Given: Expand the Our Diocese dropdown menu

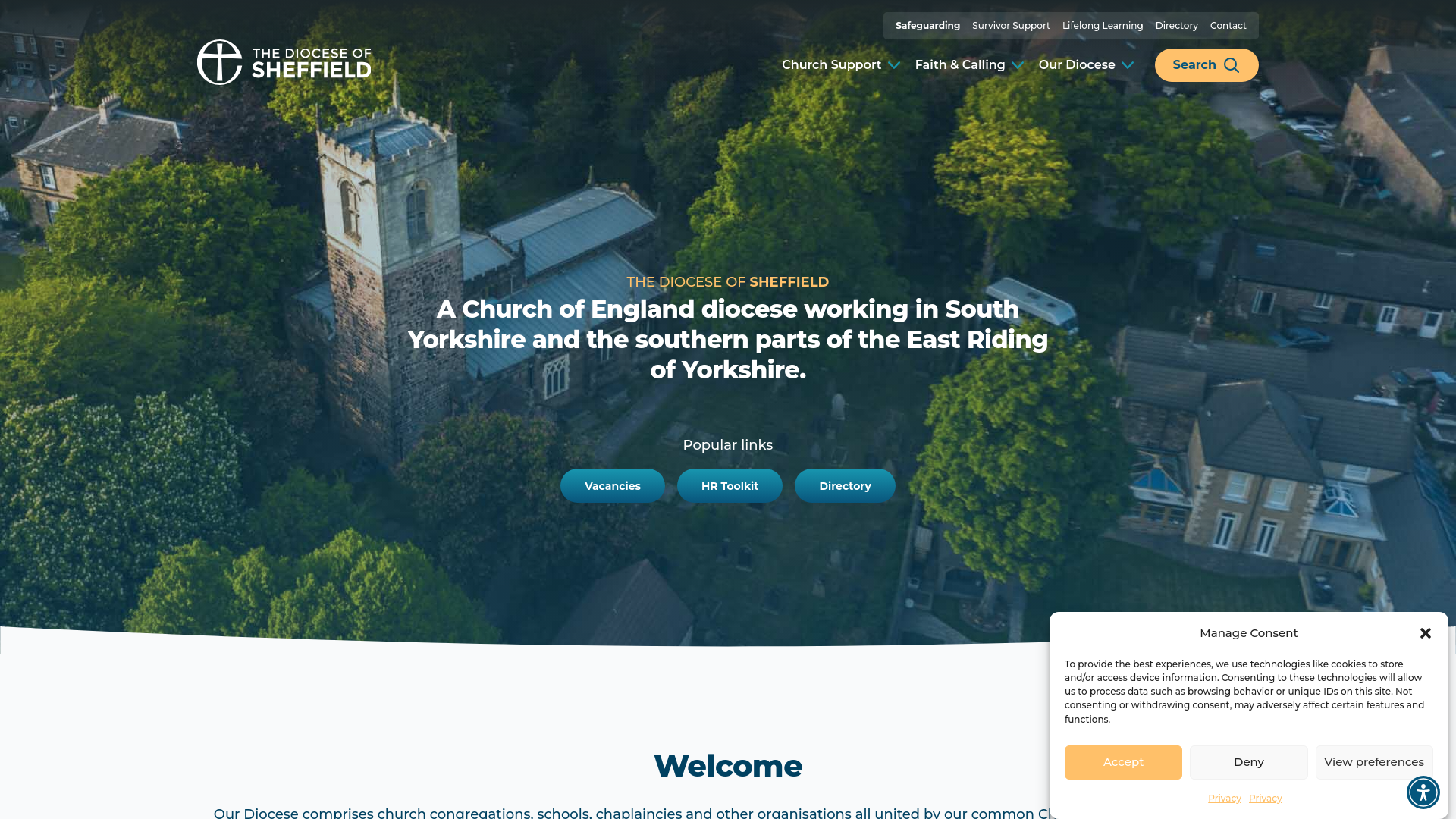Looking at the screenshot, I should 1085,65.
